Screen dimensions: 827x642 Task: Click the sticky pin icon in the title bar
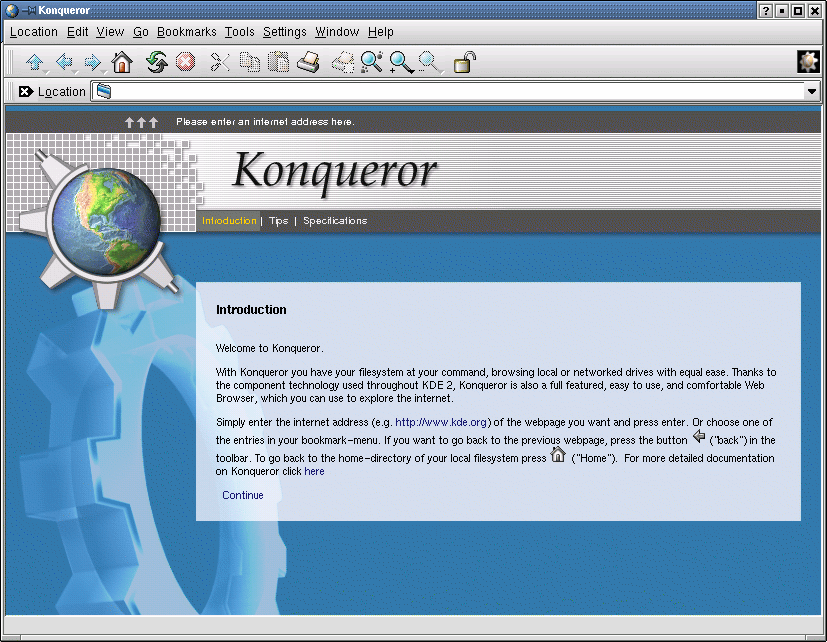(28, 11)
